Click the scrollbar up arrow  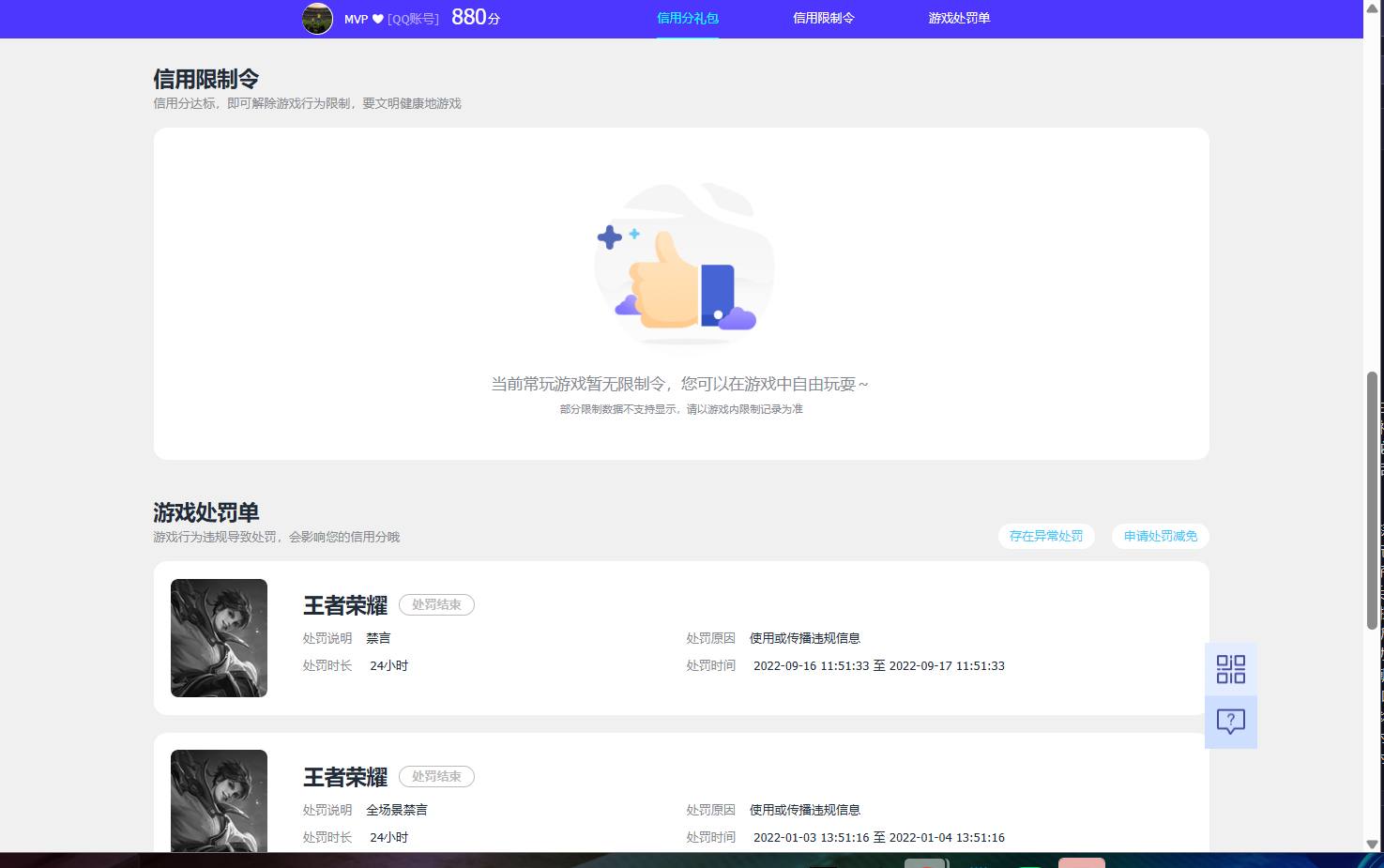click(x=1372, y=7)
